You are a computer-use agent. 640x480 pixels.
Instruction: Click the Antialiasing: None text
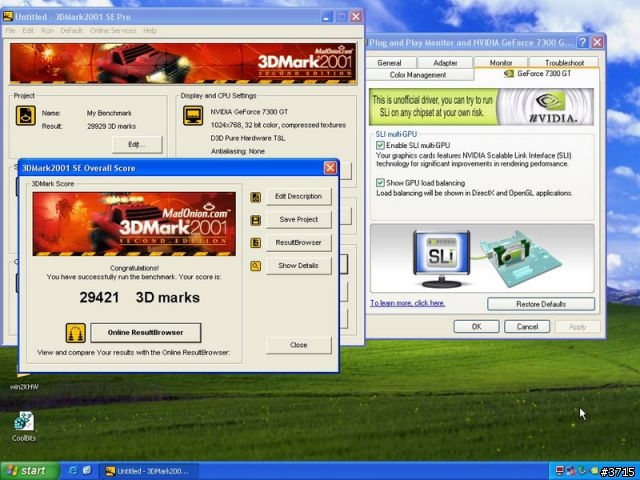pos(238,151)
